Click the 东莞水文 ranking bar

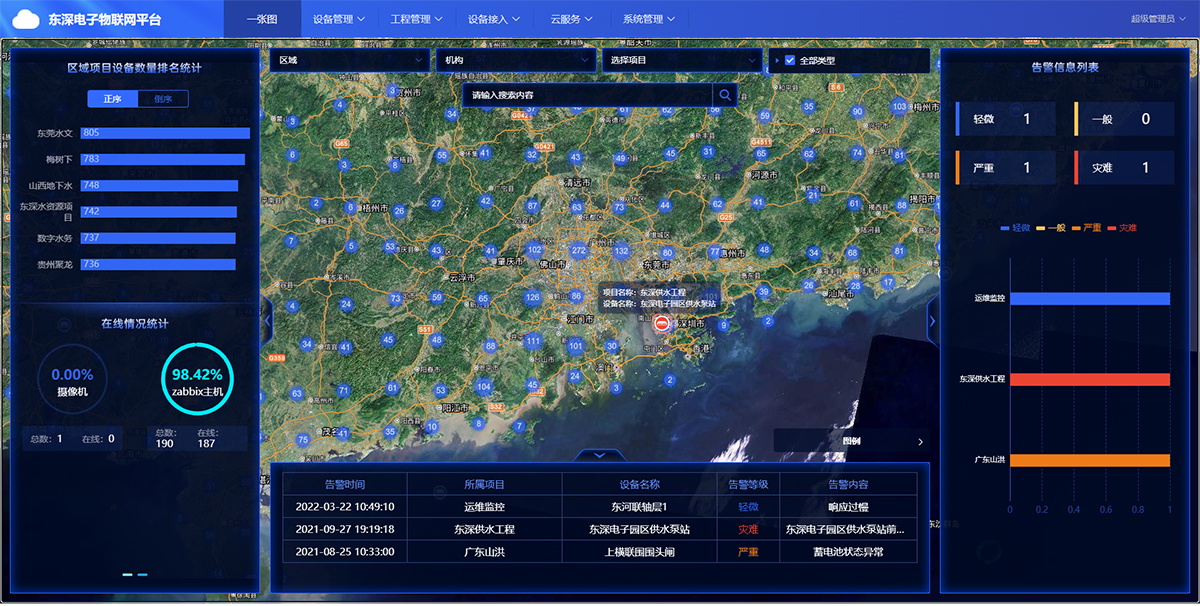point(165,133)
